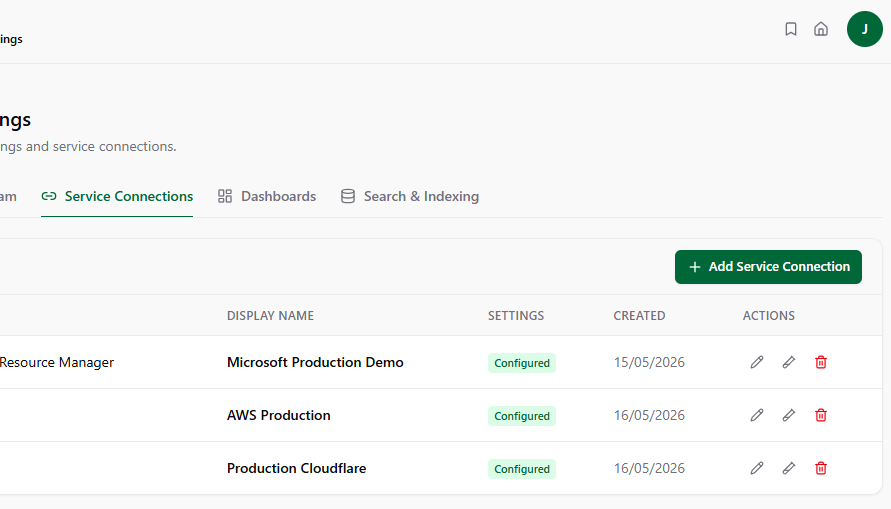891x509 pixels.
Task: Click the Production Cloudflare created date 16/05/2026
Action: click(649, 468)
